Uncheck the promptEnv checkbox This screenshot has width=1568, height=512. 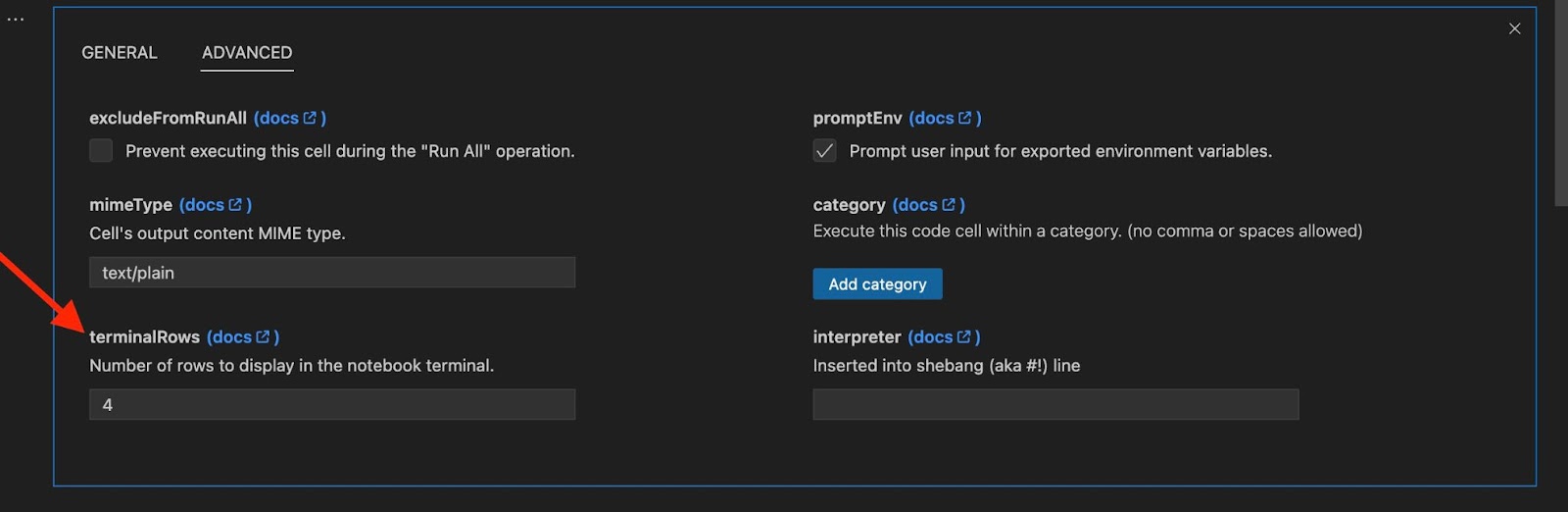point(824,151)
